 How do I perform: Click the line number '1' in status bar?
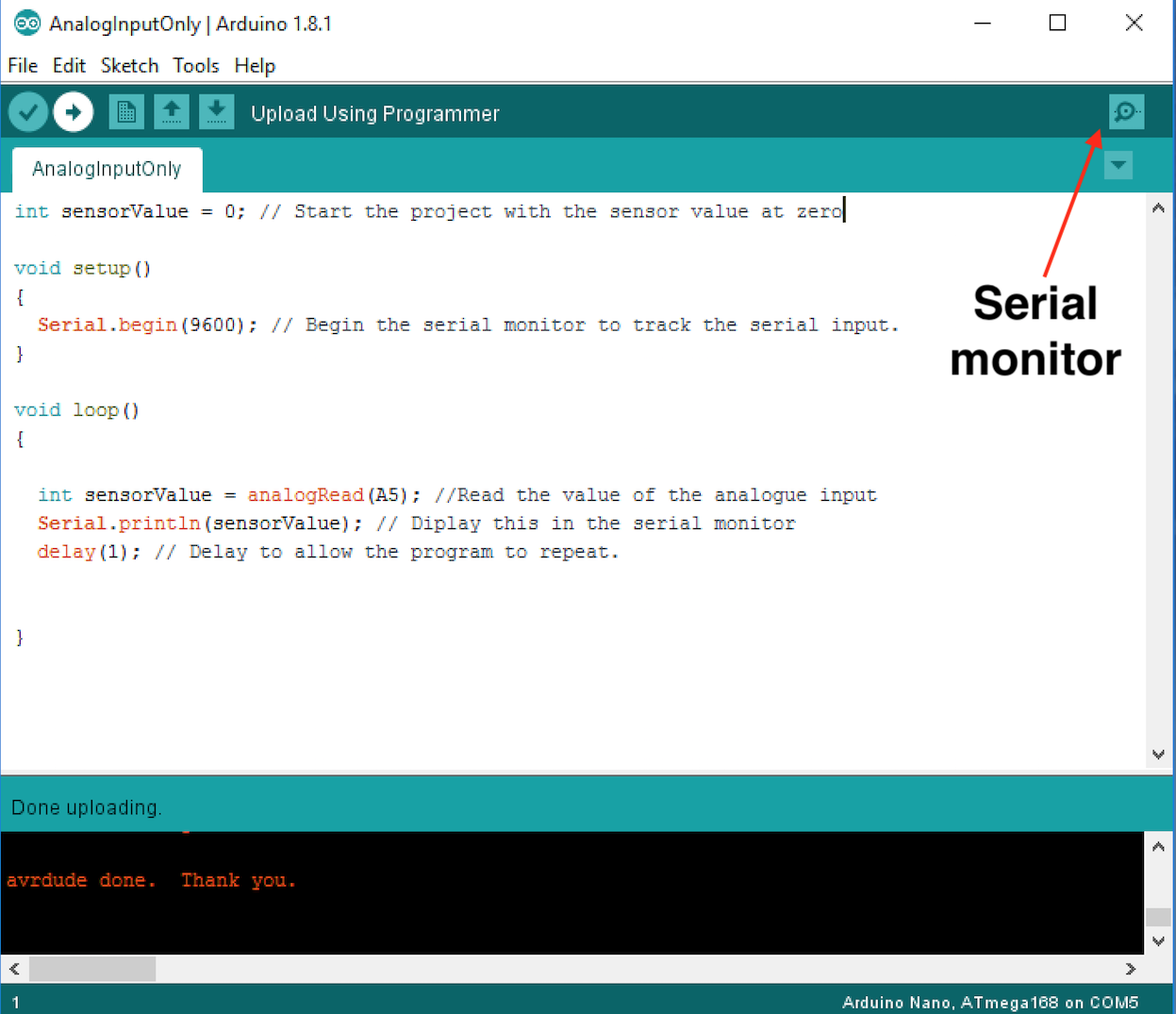[15, 1003]
